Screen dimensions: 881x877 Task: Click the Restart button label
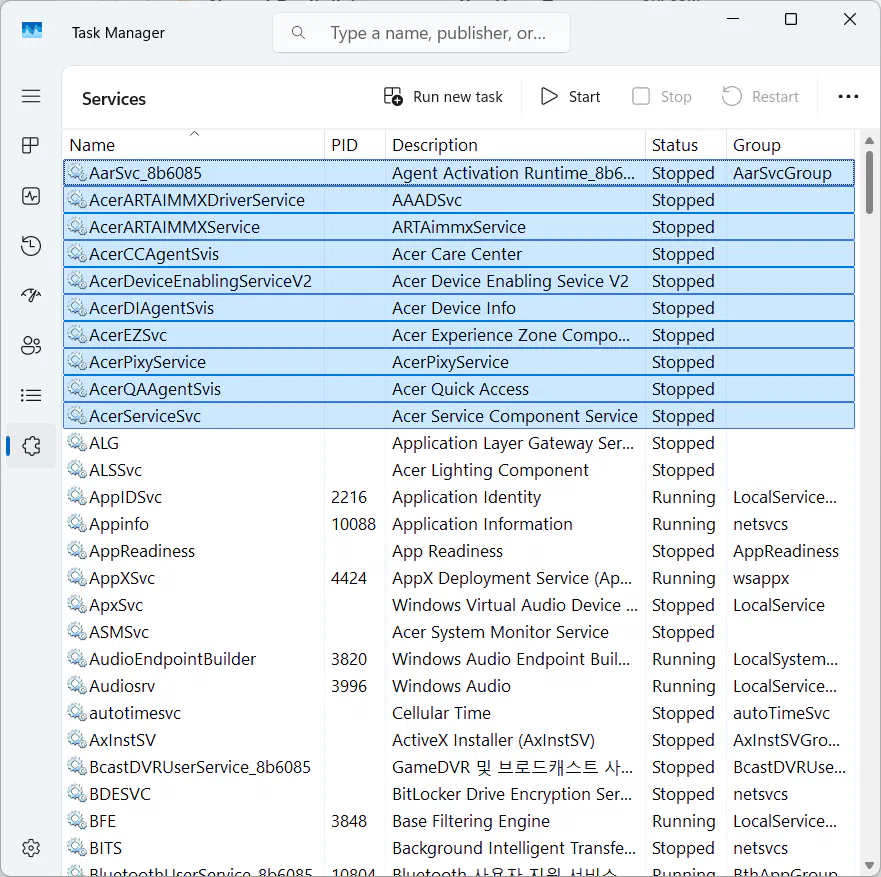pos(775,97)
